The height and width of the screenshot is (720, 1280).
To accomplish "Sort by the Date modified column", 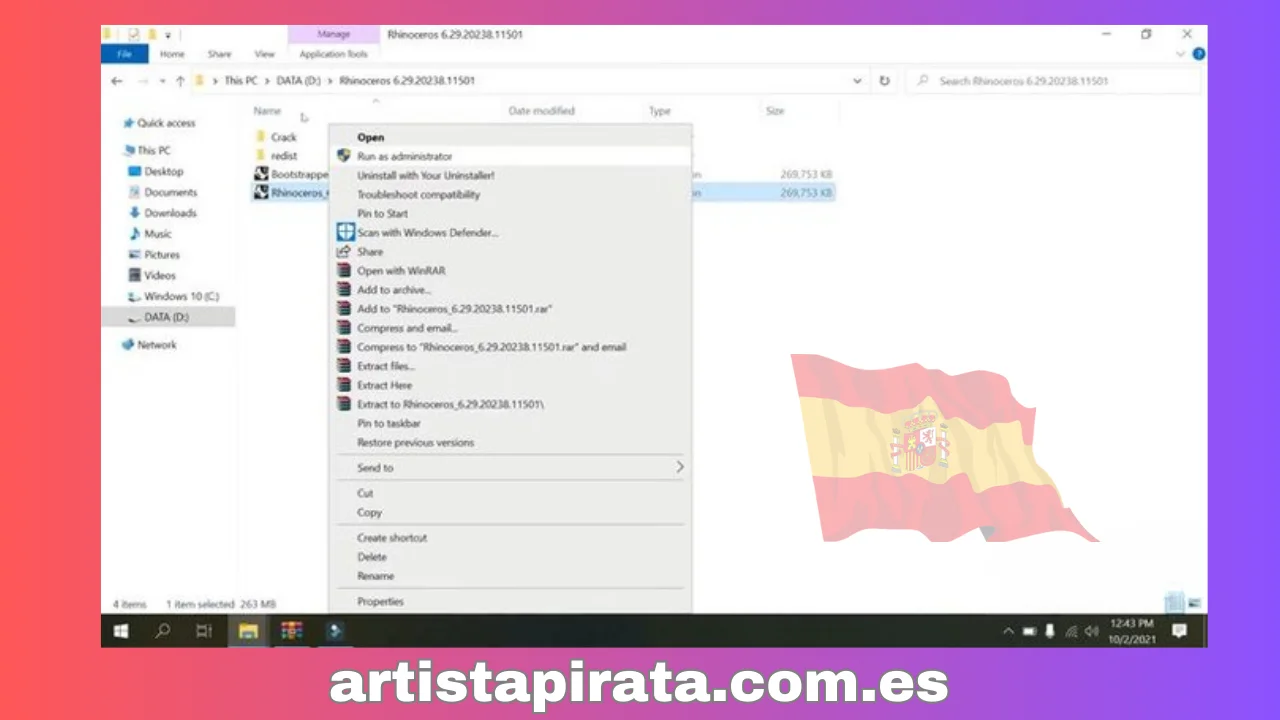I will pyautogui.click(x=541, y=111).
